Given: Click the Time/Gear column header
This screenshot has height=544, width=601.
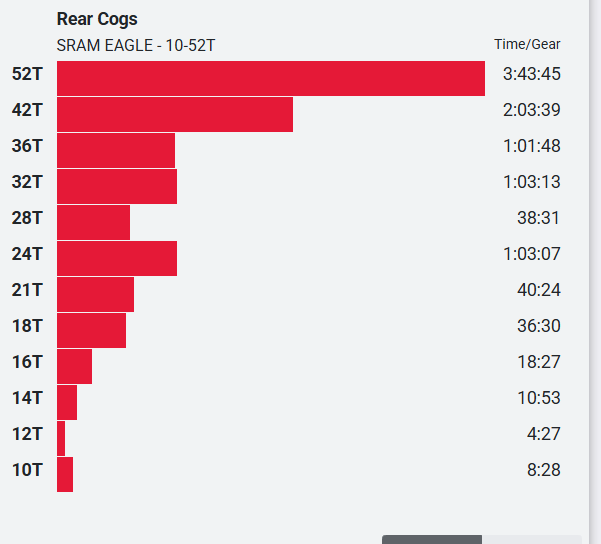Looking at the screenshot, I should point(527,44).
